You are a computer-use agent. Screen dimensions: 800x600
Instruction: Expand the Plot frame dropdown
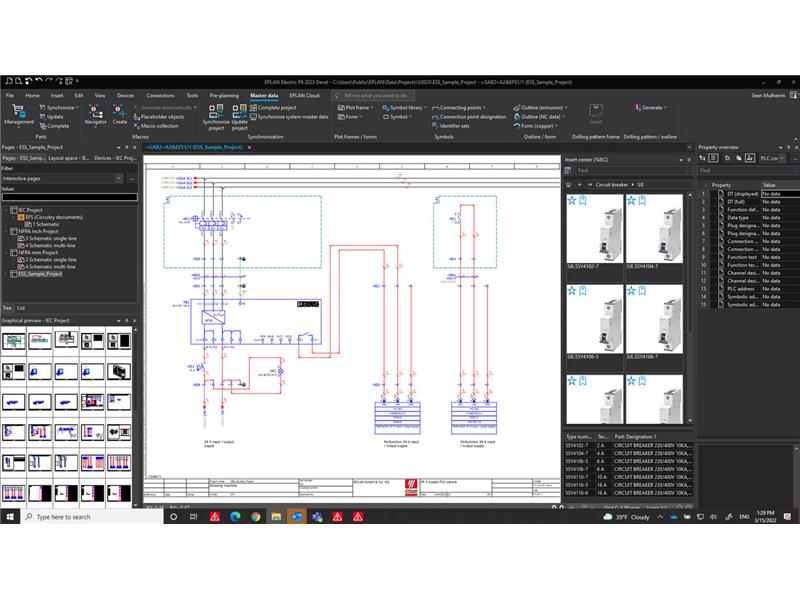[371, 108]
